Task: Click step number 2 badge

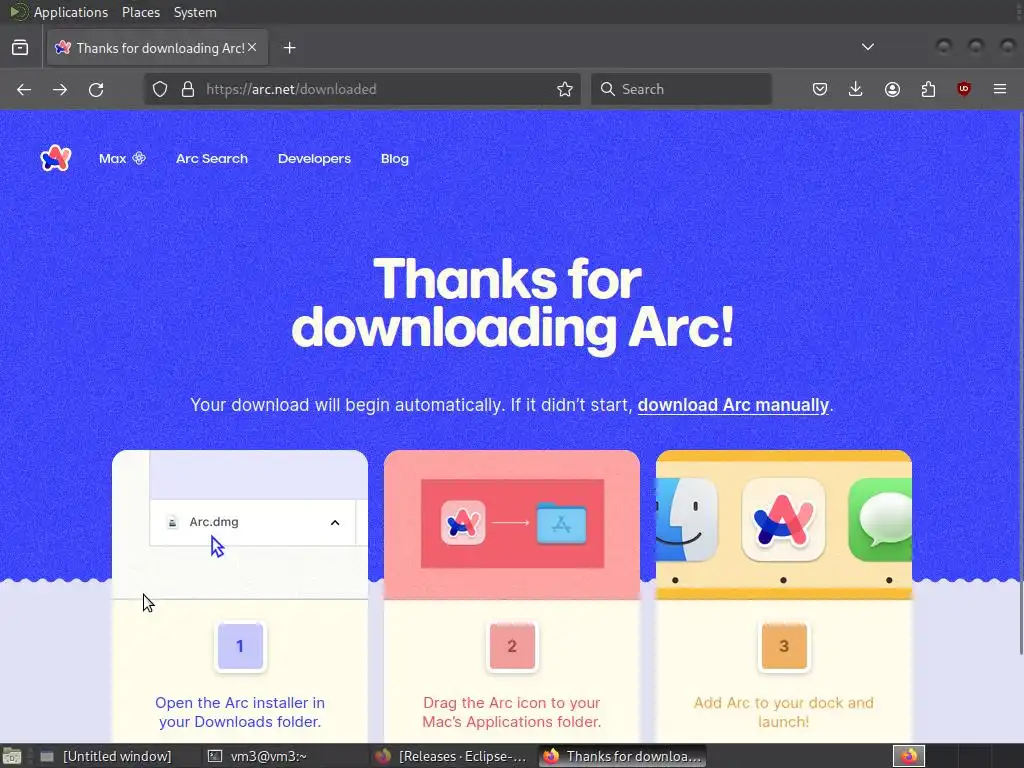Action: pos(512,646)
